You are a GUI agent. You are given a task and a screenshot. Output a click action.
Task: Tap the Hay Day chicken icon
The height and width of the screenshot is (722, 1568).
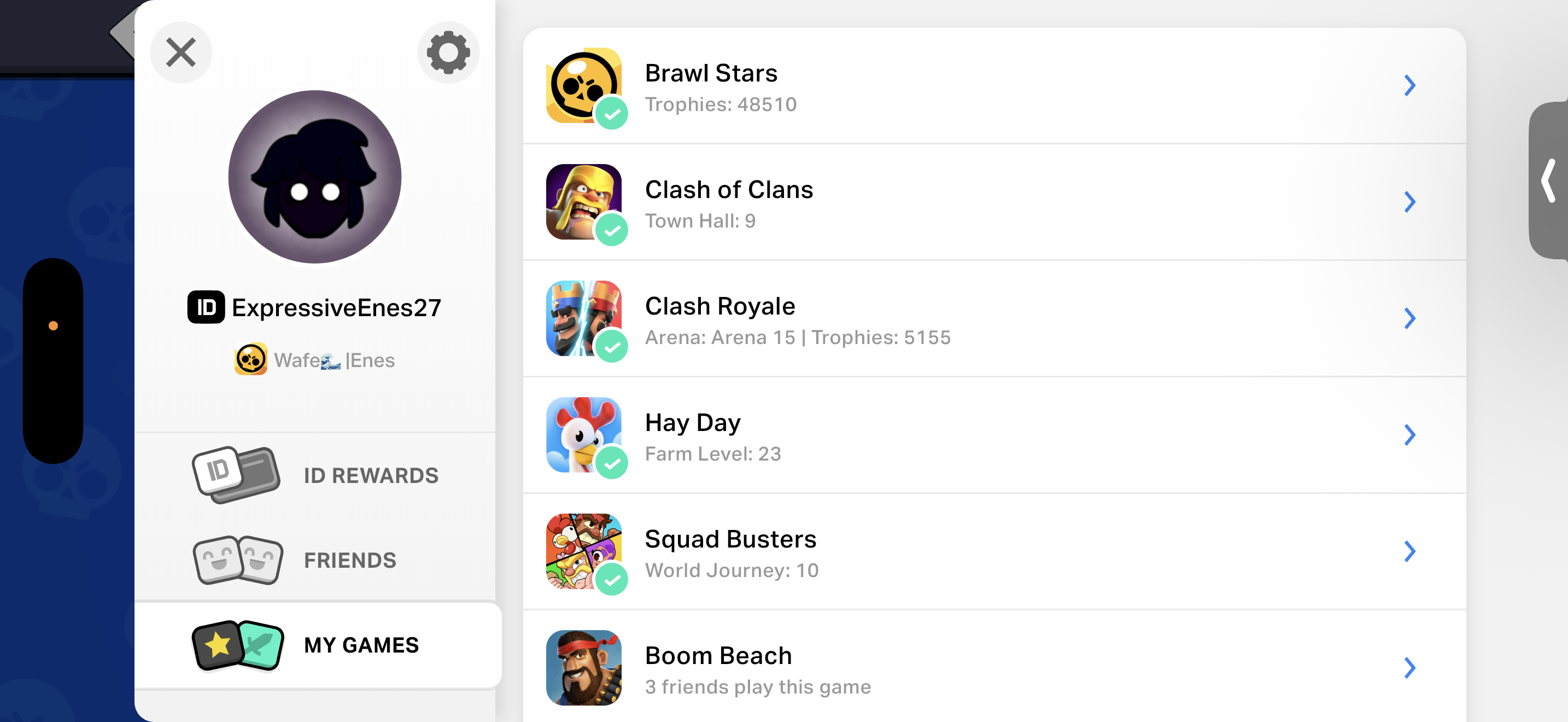tap(583, 435)
